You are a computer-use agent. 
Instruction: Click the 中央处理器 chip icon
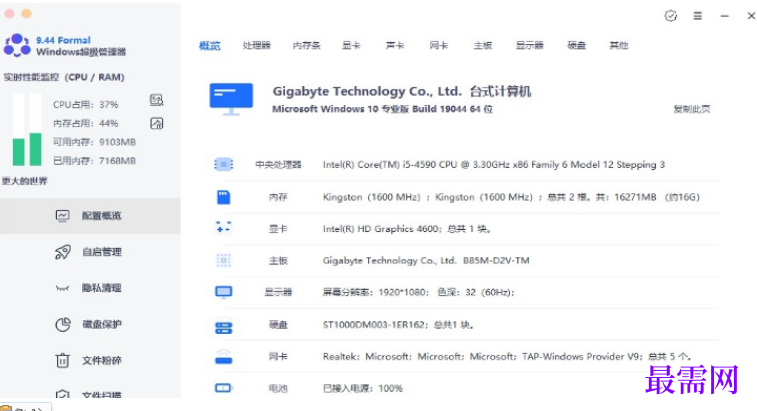pos(224,165)
